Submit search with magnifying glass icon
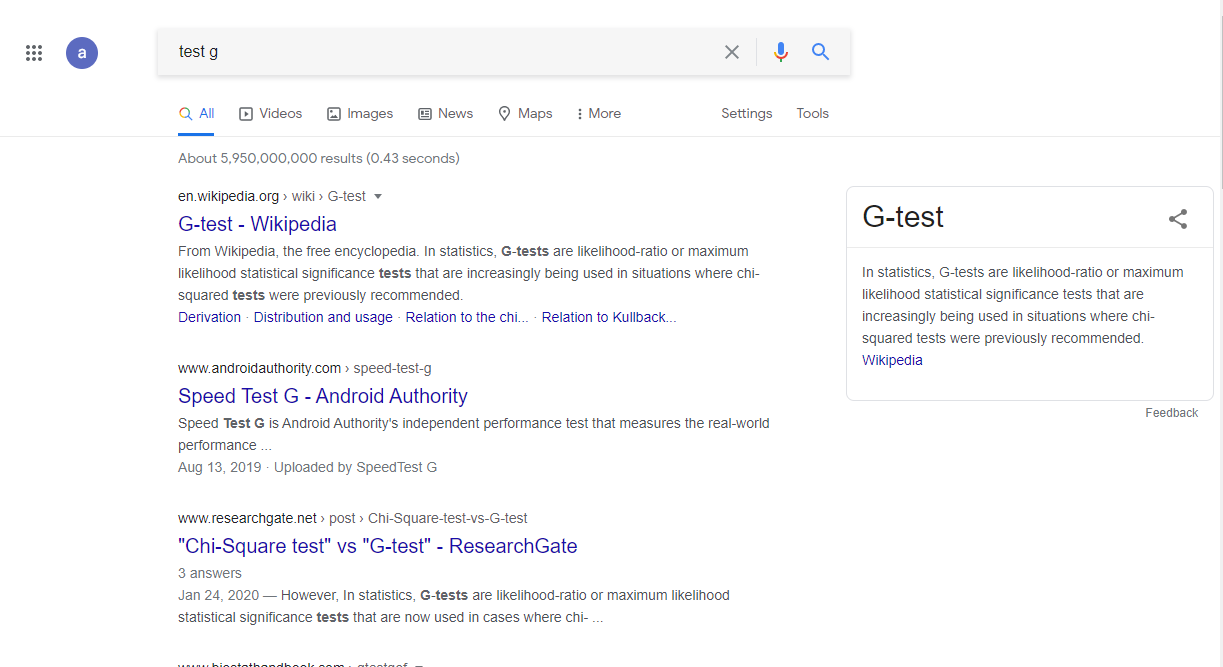The image size is (1223, 667). 821,52
